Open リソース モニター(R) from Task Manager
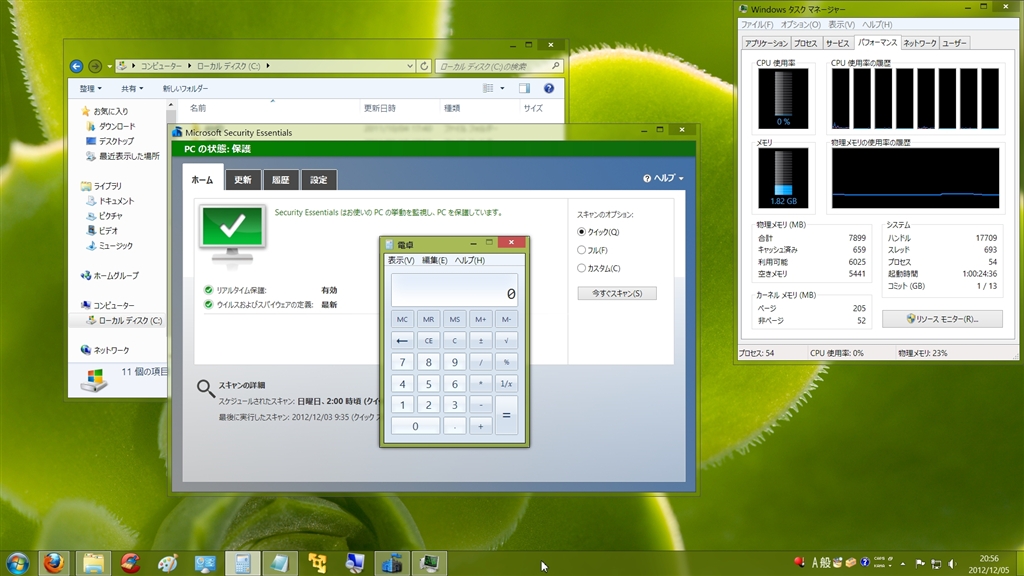 pos(940,319)
